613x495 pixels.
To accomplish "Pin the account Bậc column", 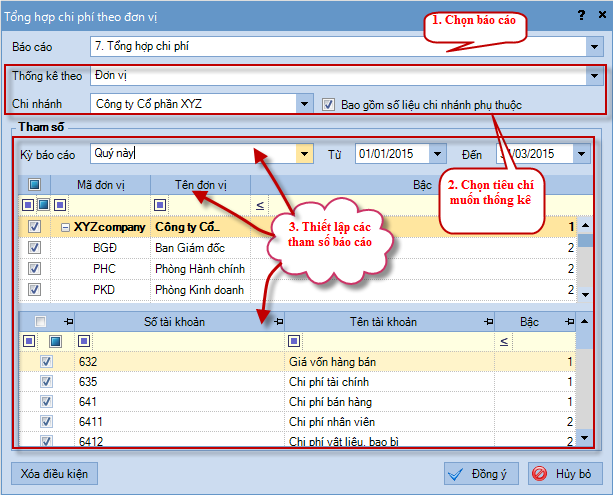I will click(x=570, y=322).
